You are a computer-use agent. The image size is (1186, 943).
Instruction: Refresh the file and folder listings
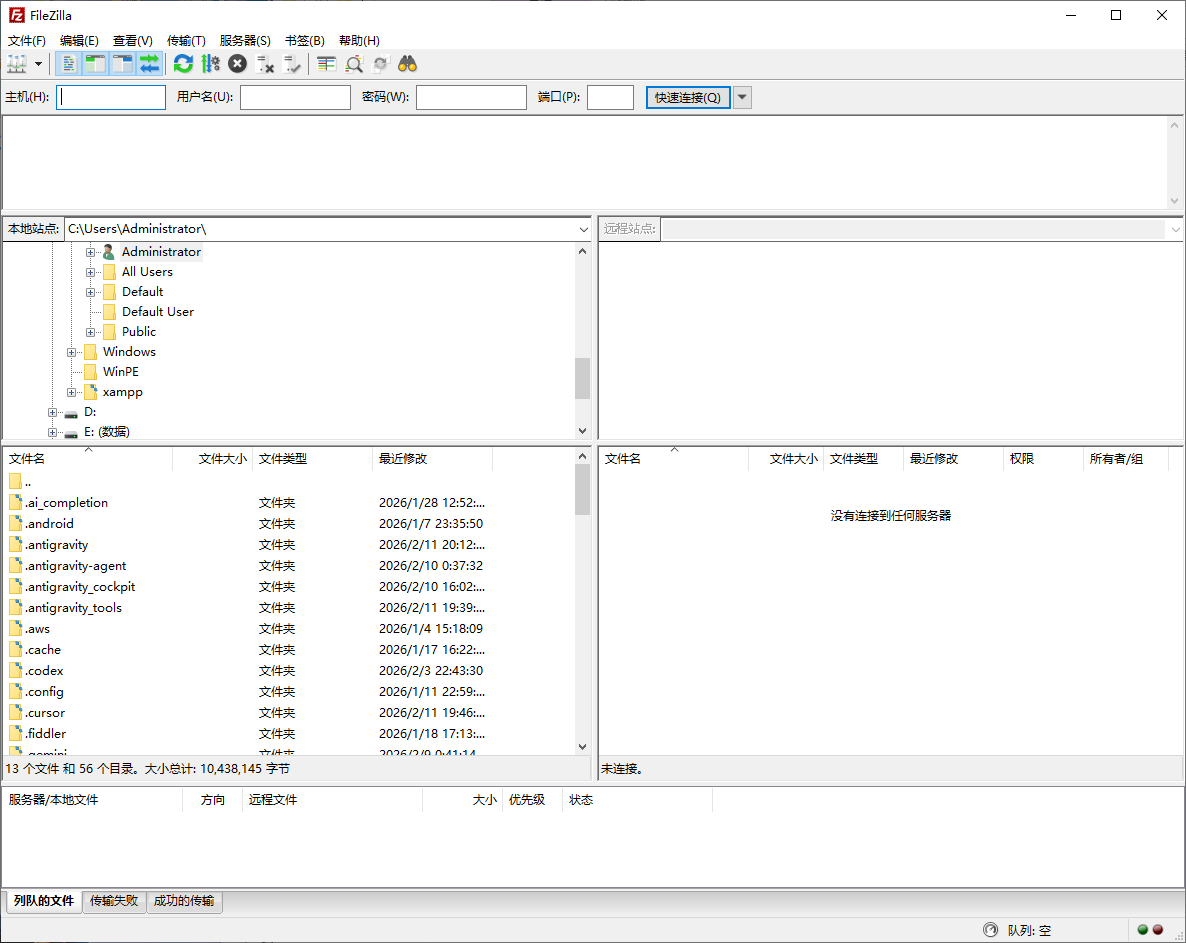tap(183, 63)
